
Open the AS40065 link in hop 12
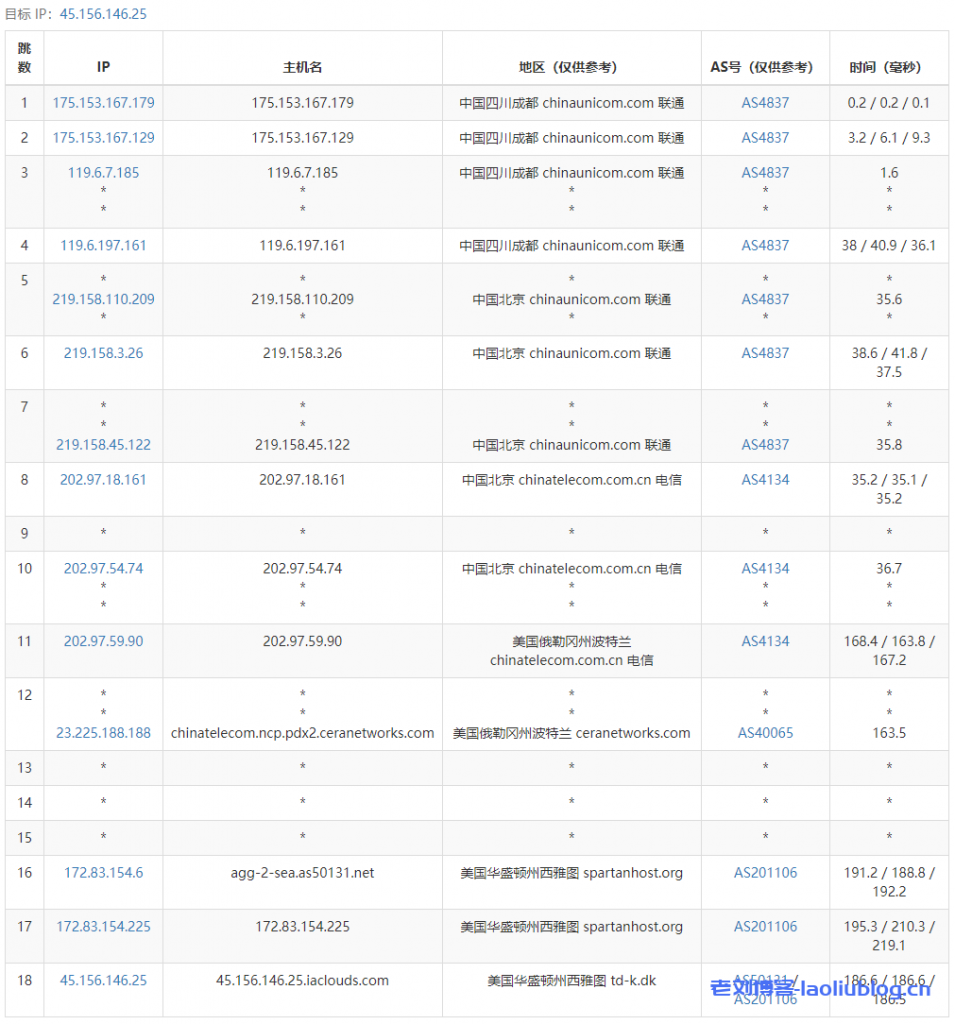pyautogui.click(x=765, y=733)
